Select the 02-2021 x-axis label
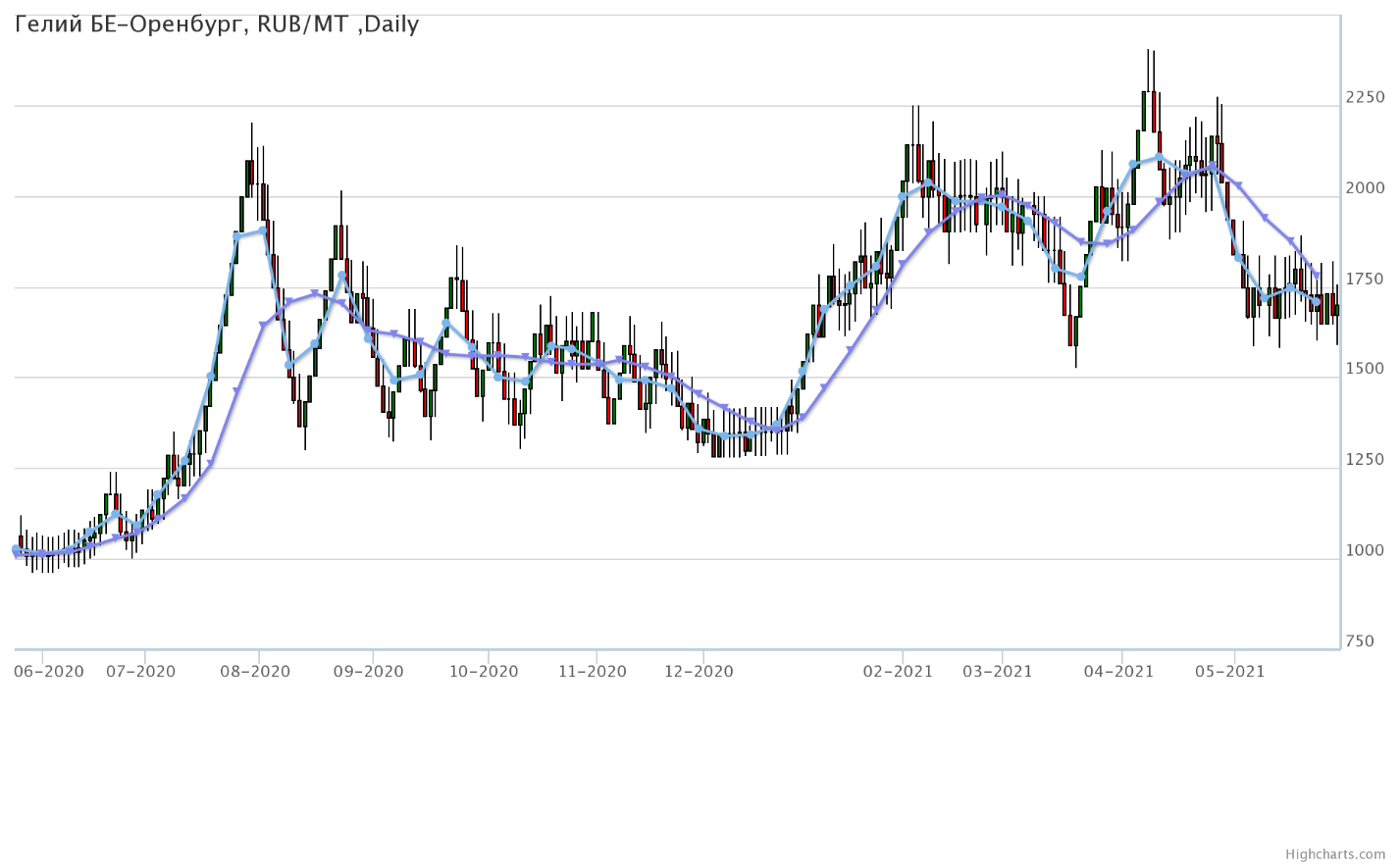This screenshot has width=1400, height=866. [x=898, y=672]
